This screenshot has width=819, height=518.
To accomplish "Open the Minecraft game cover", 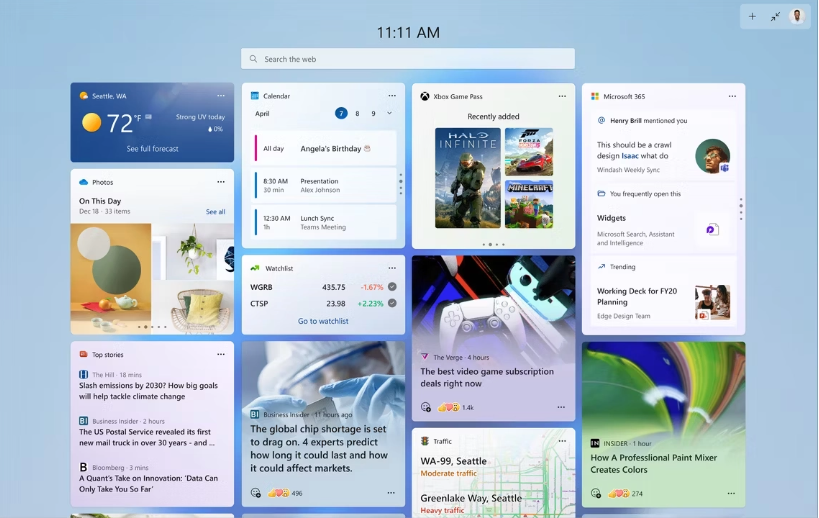I will [529, 204].
